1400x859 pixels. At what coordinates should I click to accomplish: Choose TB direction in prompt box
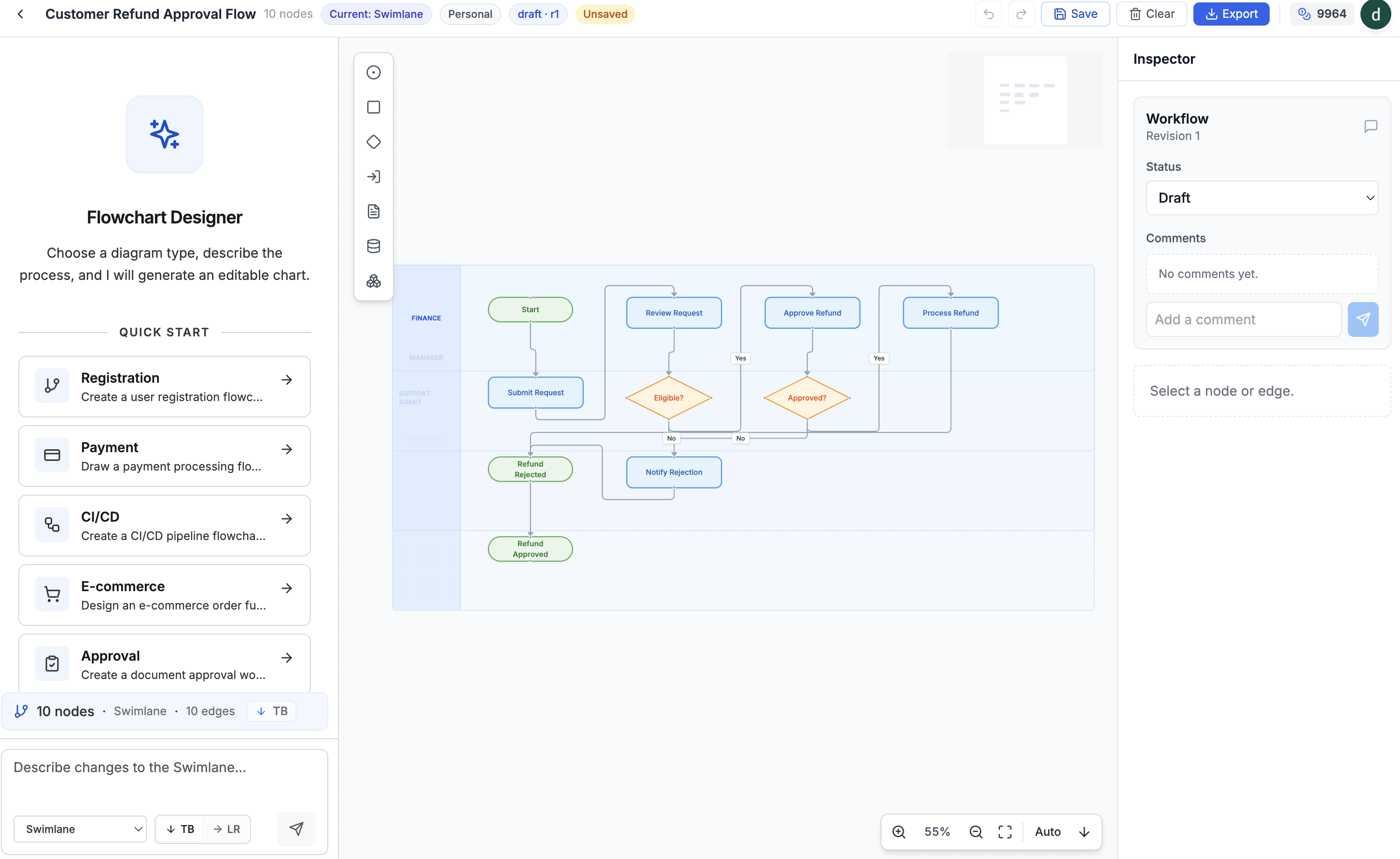pyautogui.click(x=180, y=829)
